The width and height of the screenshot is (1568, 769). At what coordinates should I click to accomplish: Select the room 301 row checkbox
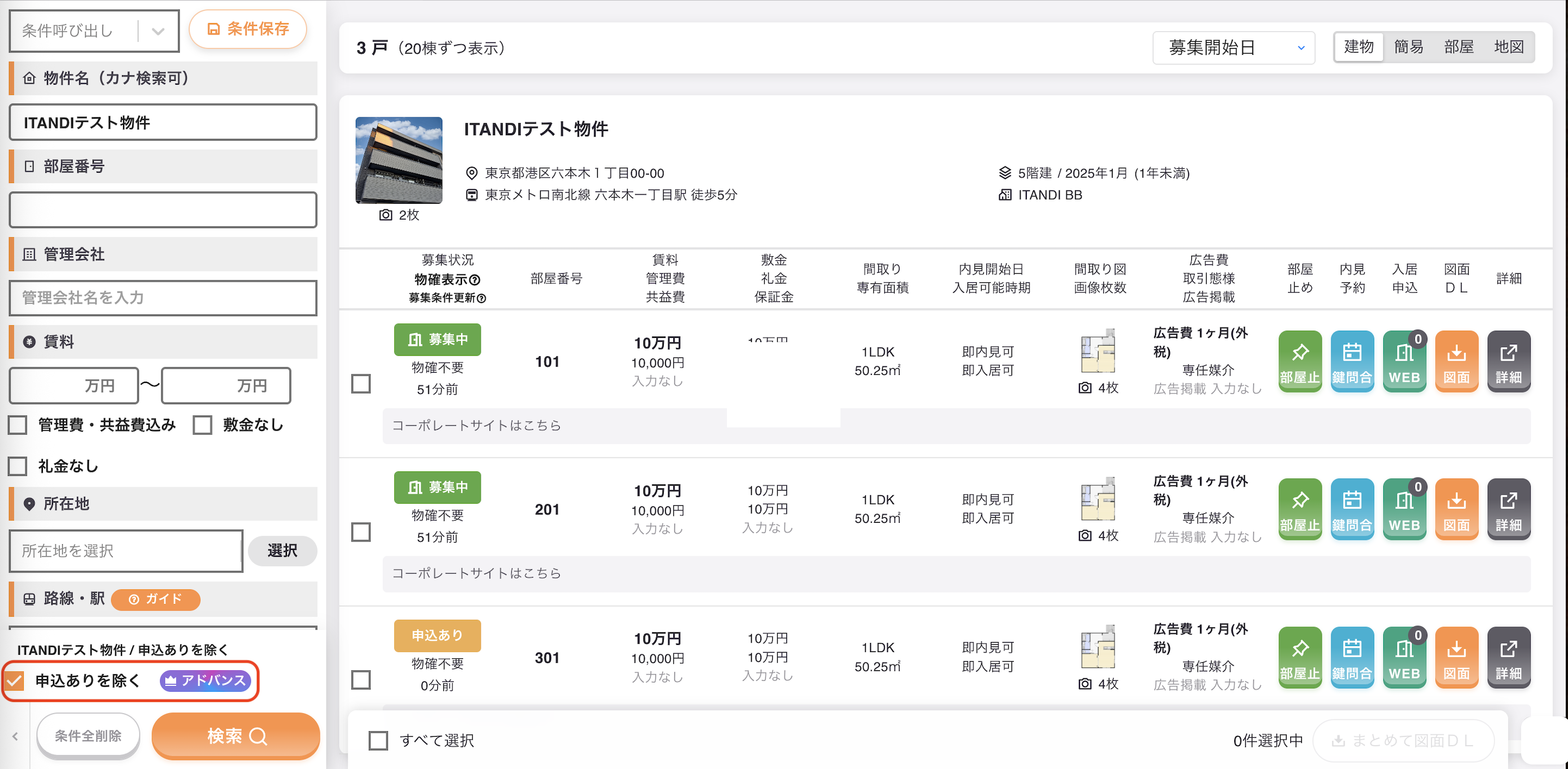(361, 680)
